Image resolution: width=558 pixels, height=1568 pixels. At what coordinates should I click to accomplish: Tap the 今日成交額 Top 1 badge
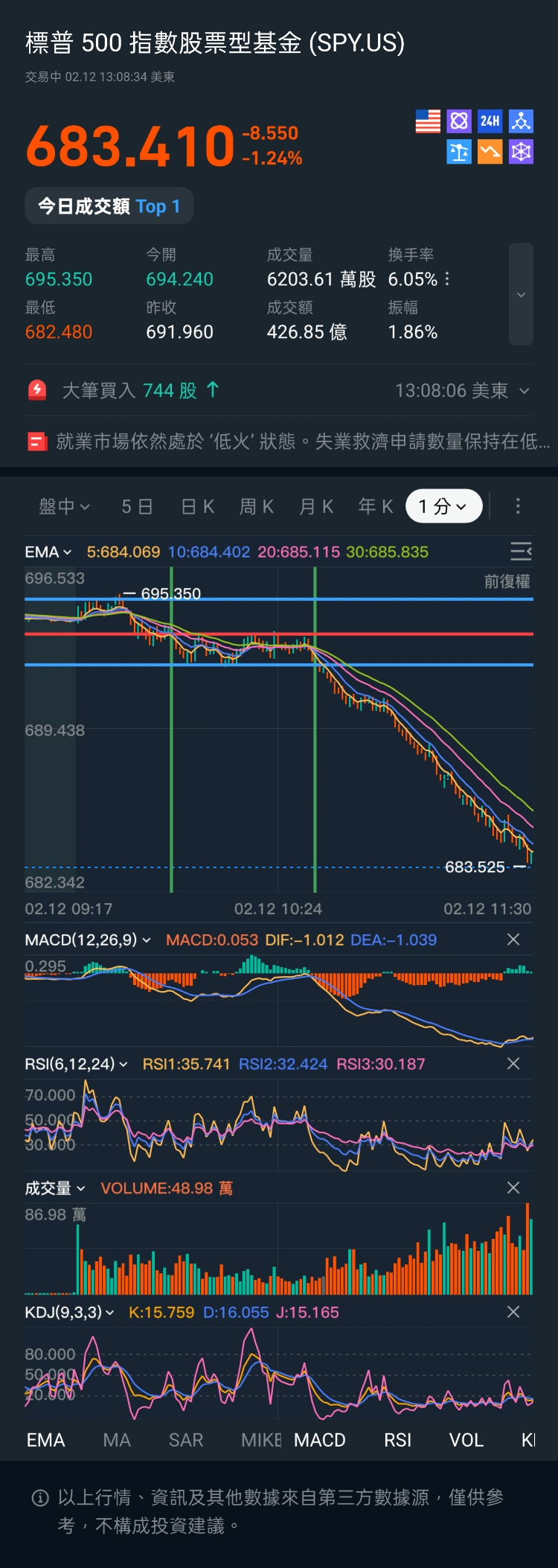(109, 206)
